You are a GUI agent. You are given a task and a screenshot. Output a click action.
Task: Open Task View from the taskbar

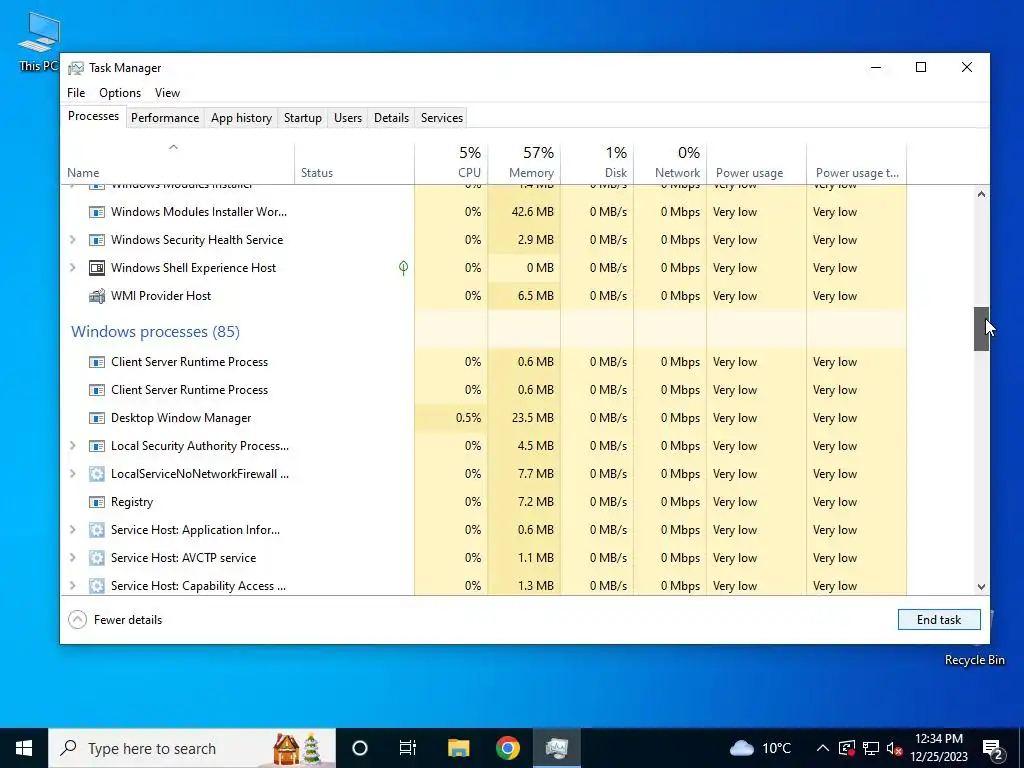(x=408, y=748)
